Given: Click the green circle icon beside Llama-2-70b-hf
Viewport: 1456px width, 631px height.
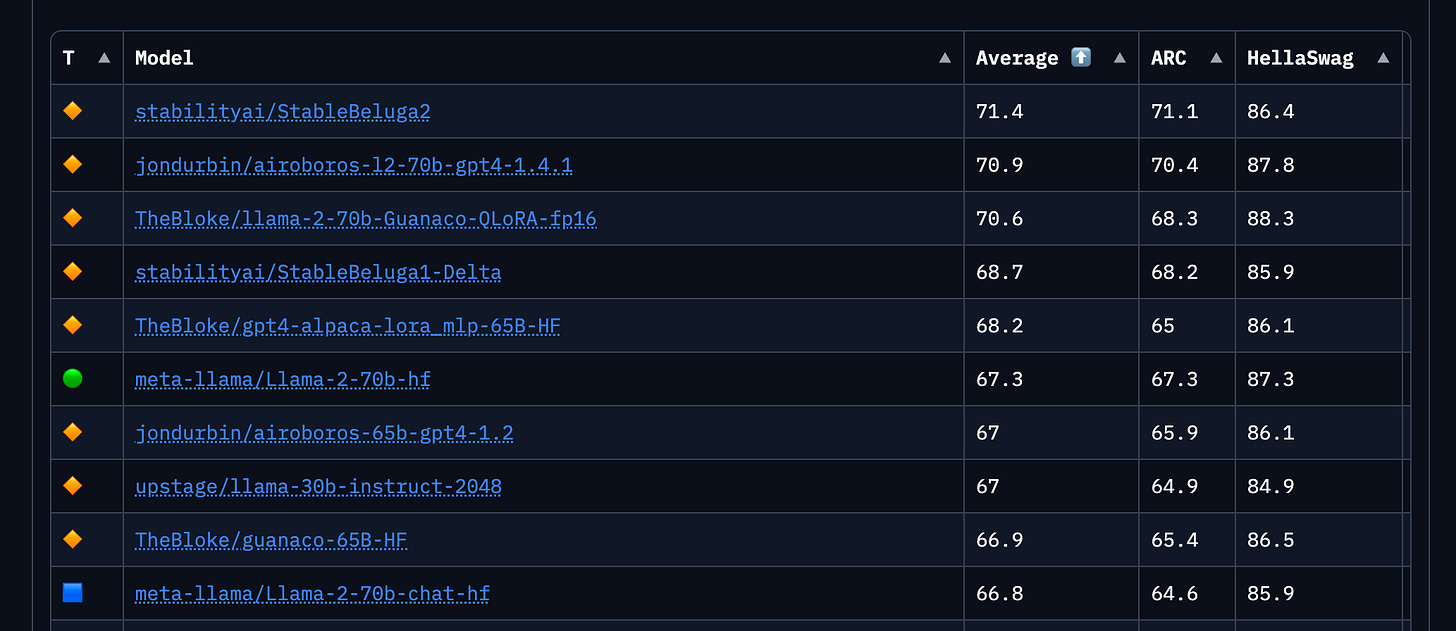Looking at the screenshot, I should pos(72,378).
